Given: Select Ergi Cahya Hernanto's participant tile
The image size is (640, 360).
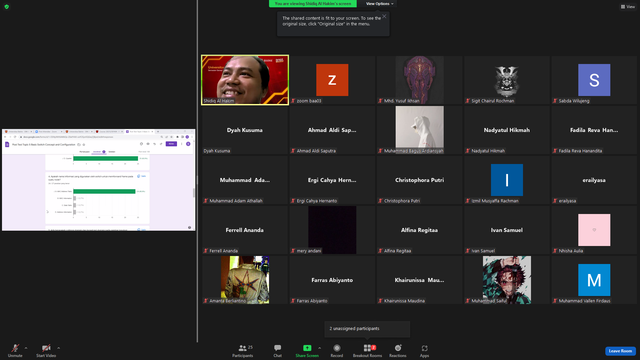Looking at the screenshot, I should click(x=332, y=180).
